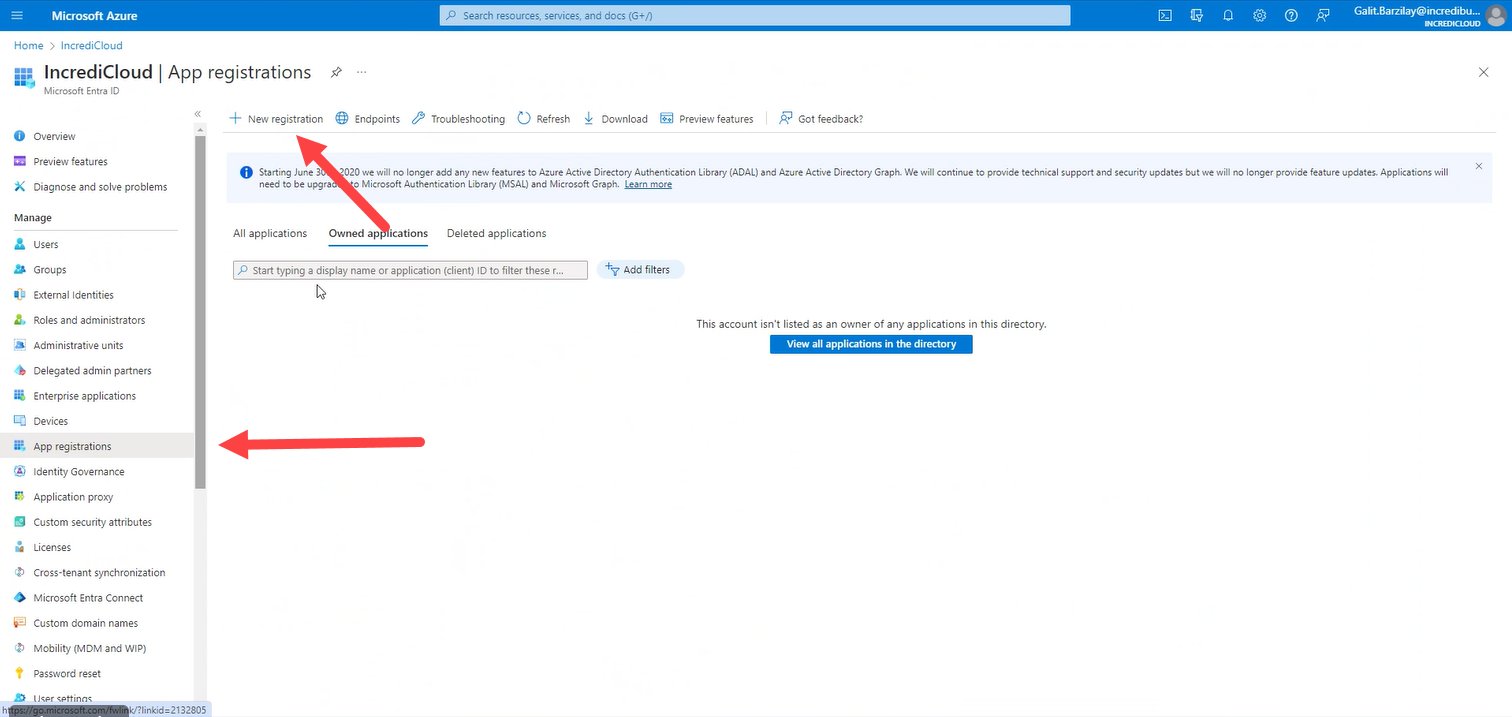Click Troubleshooting in the toolbar
Screen dimensions: 1512x717
pos(458,118)
